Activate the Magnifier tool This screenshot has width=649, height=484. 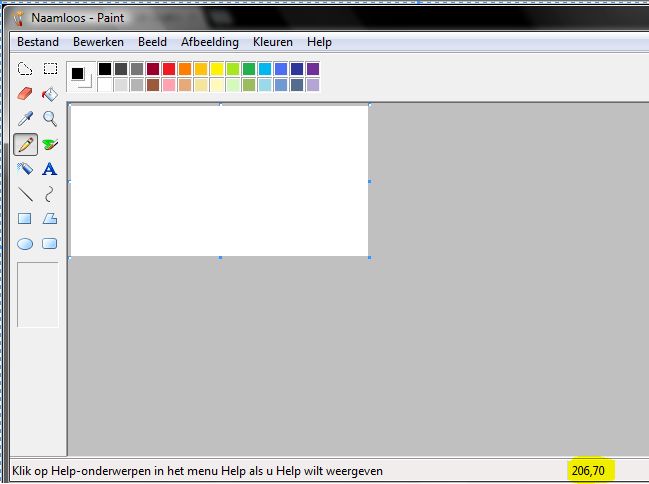[50, 119]
